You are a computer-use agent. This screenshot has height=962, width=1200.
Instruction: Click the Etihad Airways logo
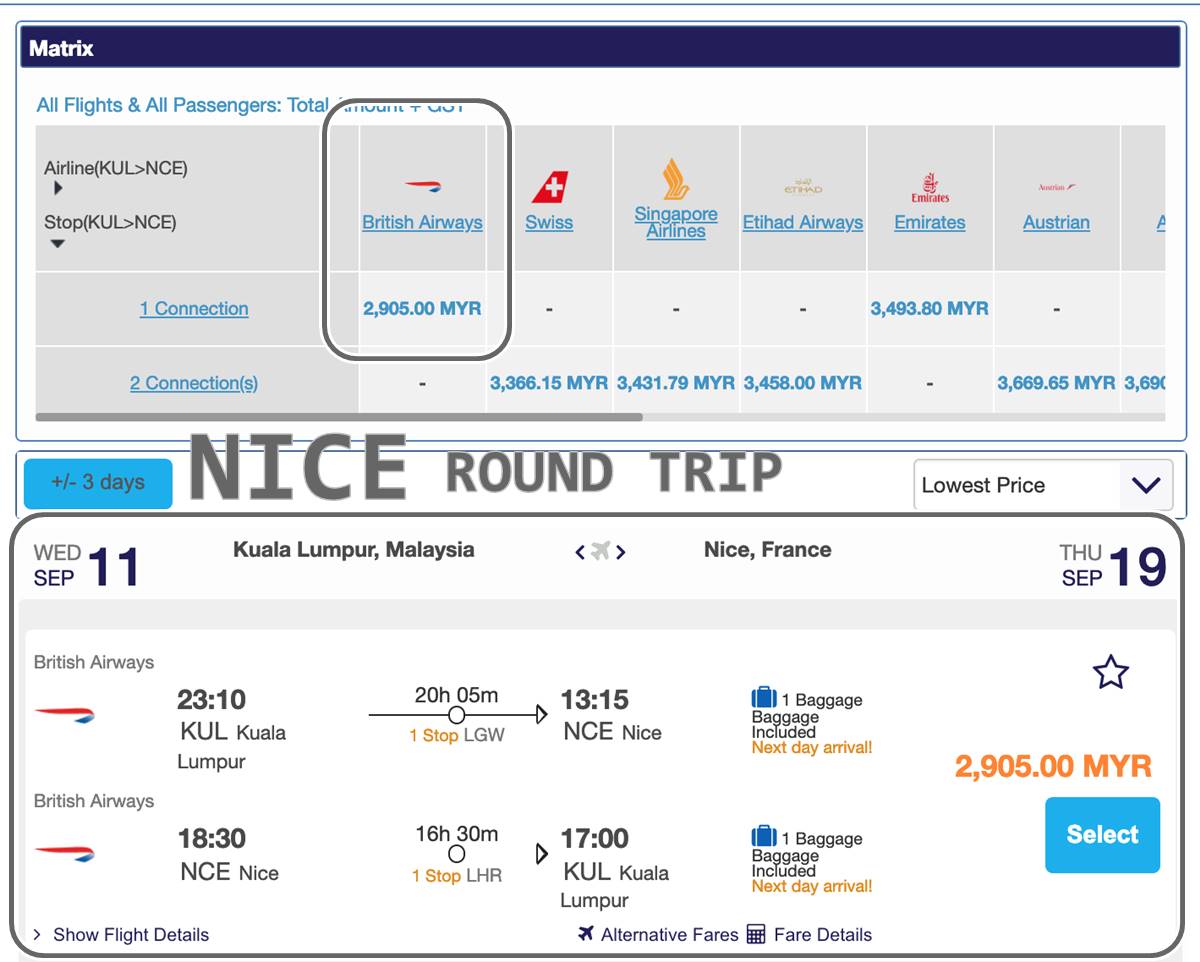[802, 188]
